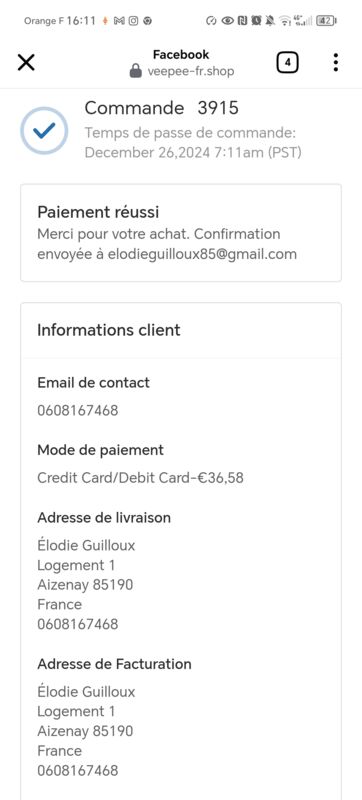Tap the NFC status bar icon
The image size is (362, 800).
click(x=242, y=21)
